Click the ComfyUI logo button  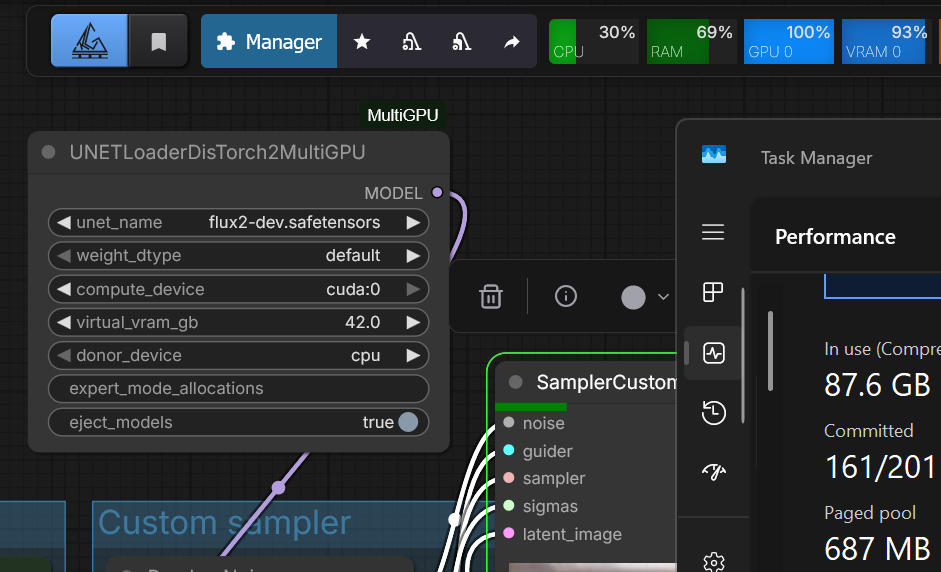89,41
